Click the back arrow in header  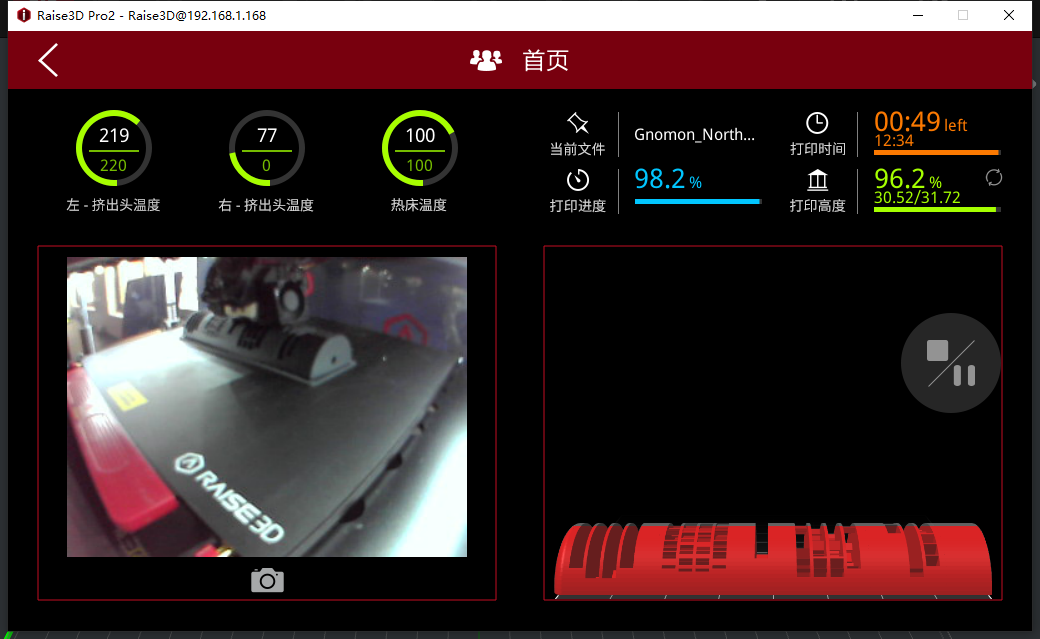[48, 61]
